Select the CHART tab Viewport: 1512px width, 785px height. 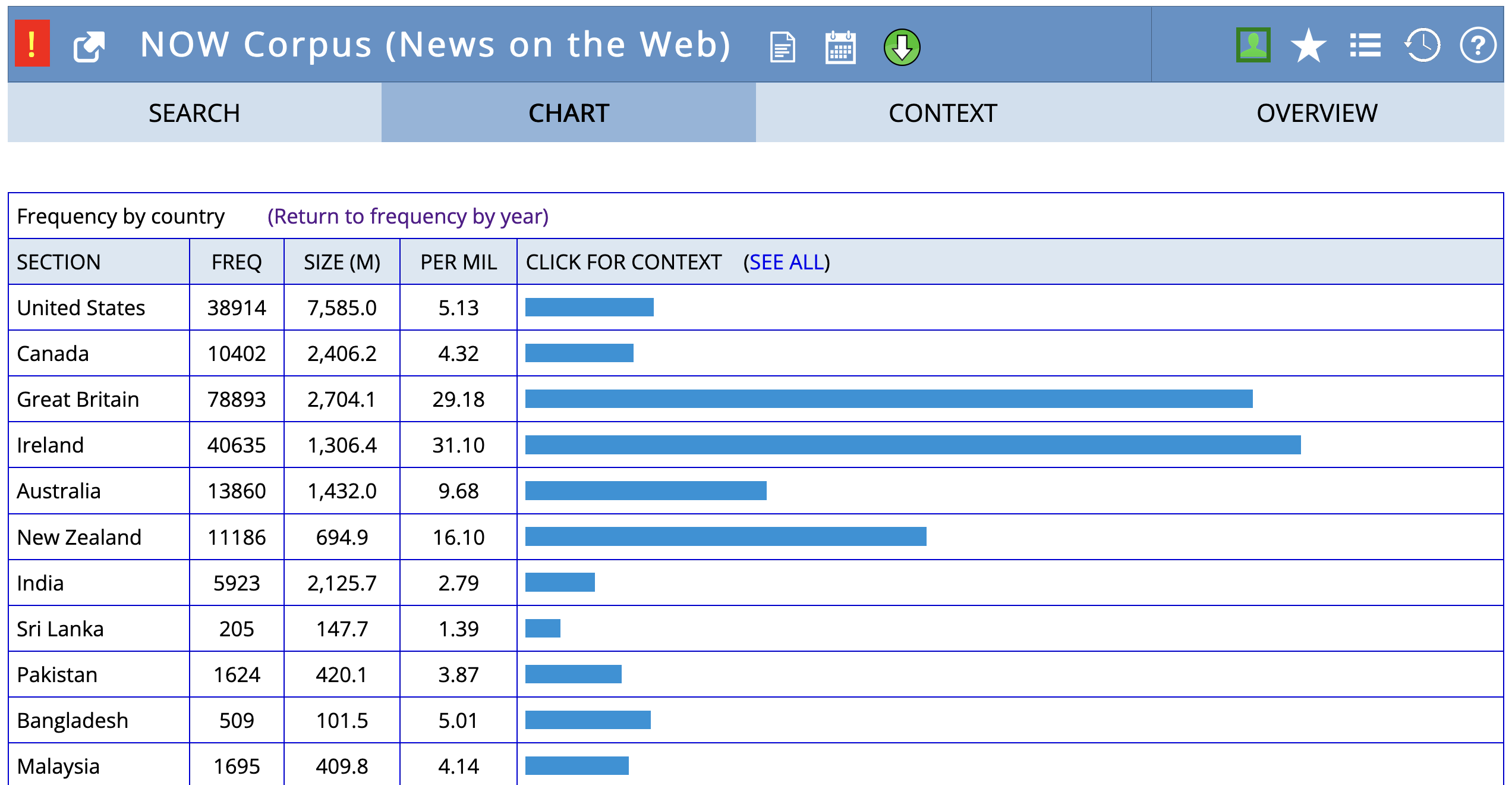[569, 113]
